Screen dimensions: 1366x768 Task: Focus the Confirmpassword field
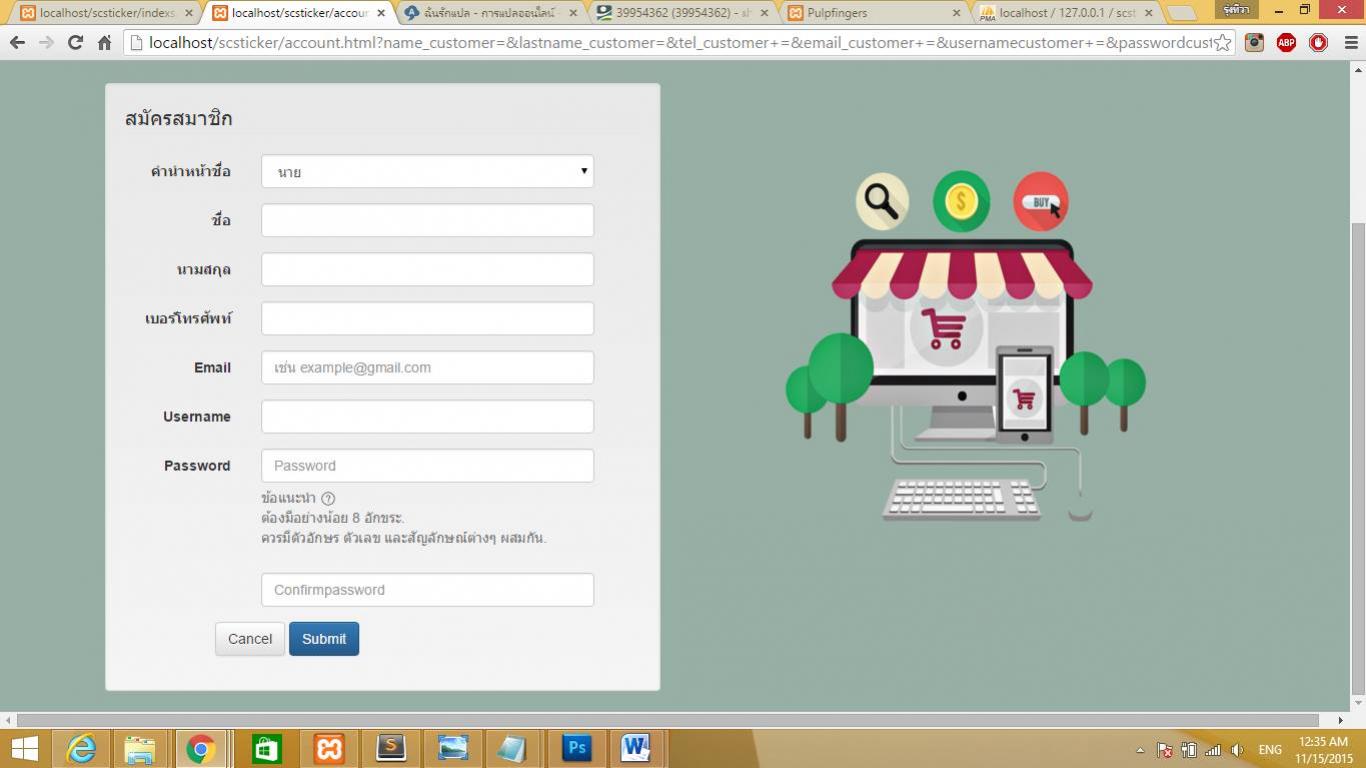427,590
